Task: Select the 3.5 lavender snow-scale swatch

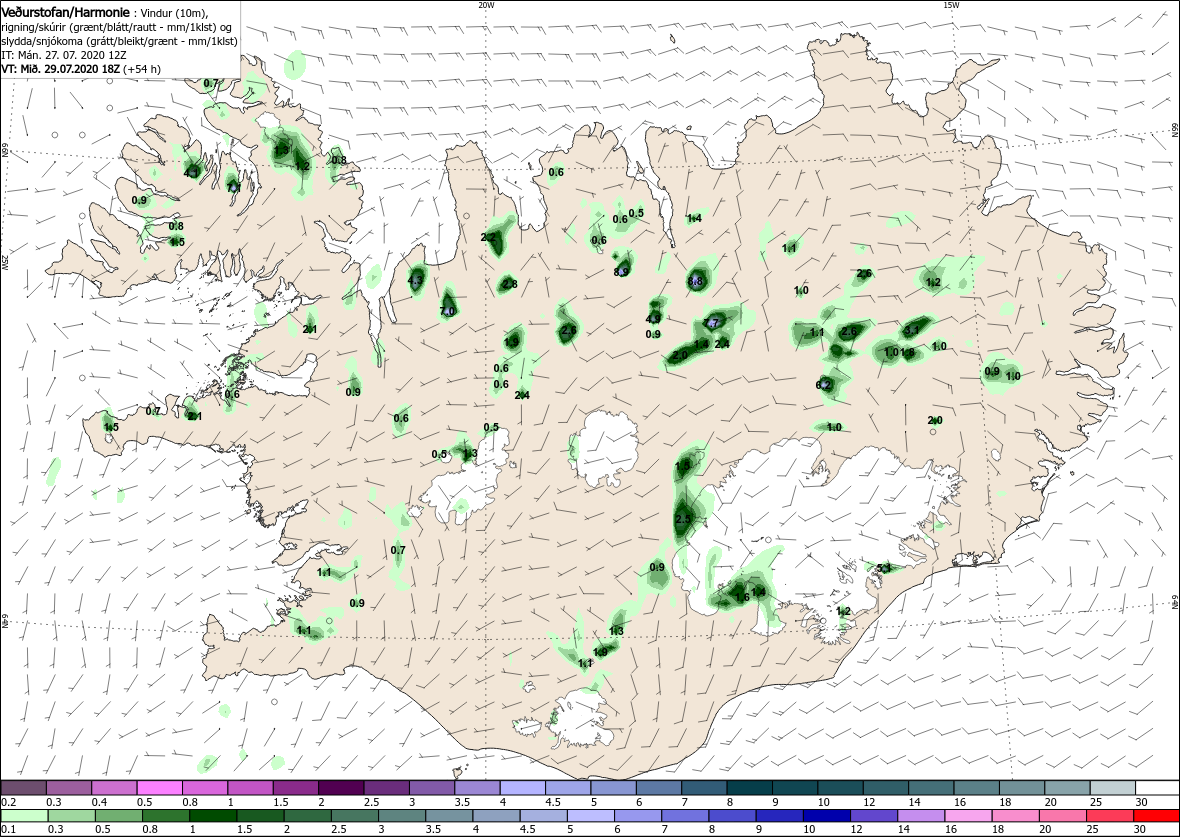Action: pos(477,788)
